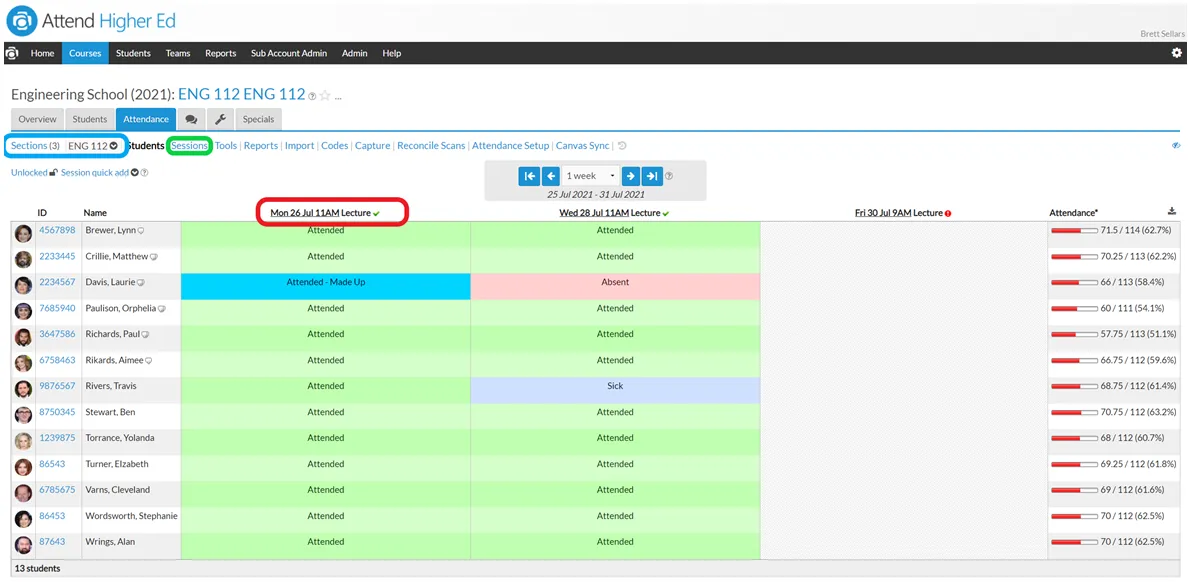Jump to the last week with the skip-forward arrow
1188x582 pixels.
point(652,176)
